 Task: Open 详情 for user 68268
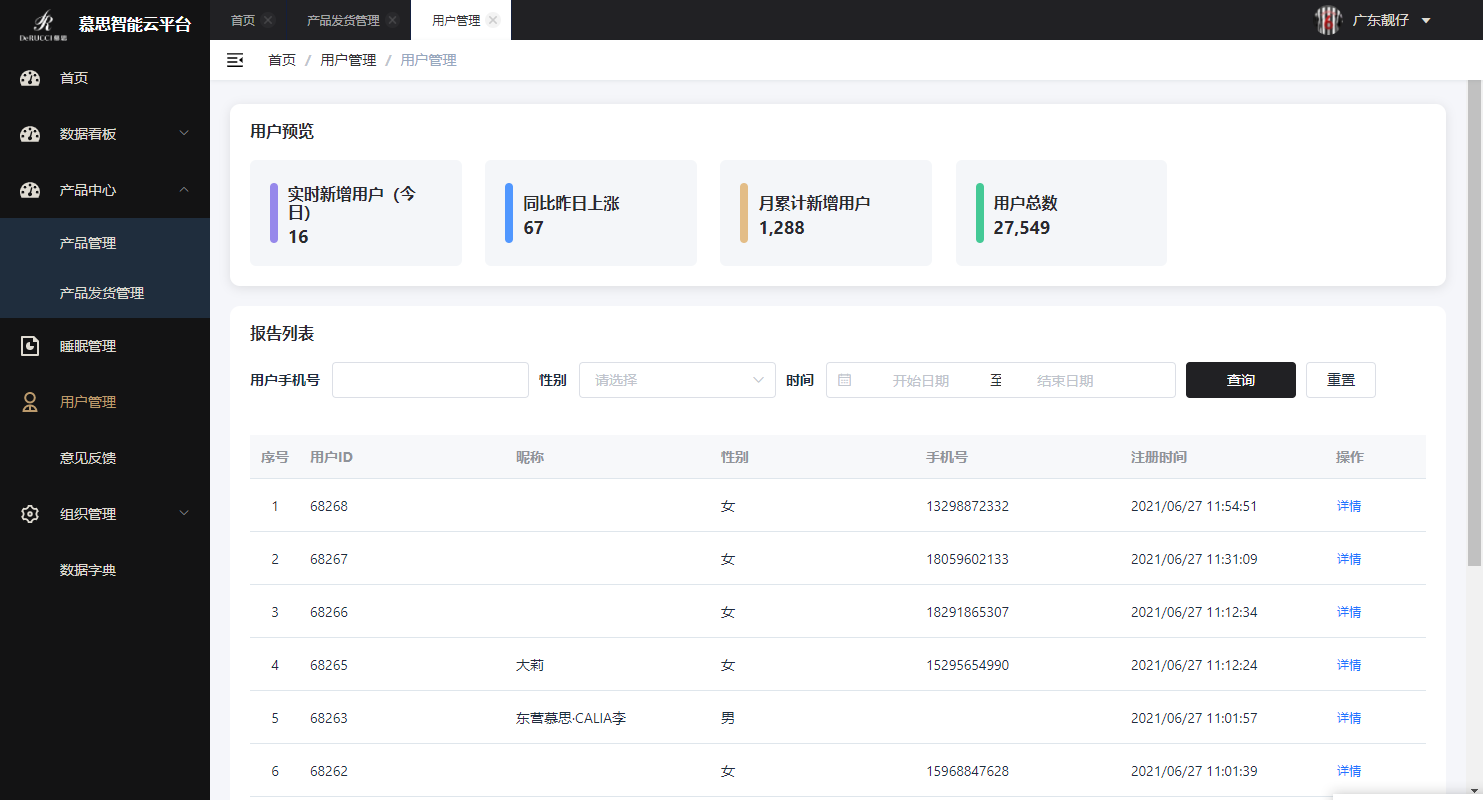coord(1349,506)
